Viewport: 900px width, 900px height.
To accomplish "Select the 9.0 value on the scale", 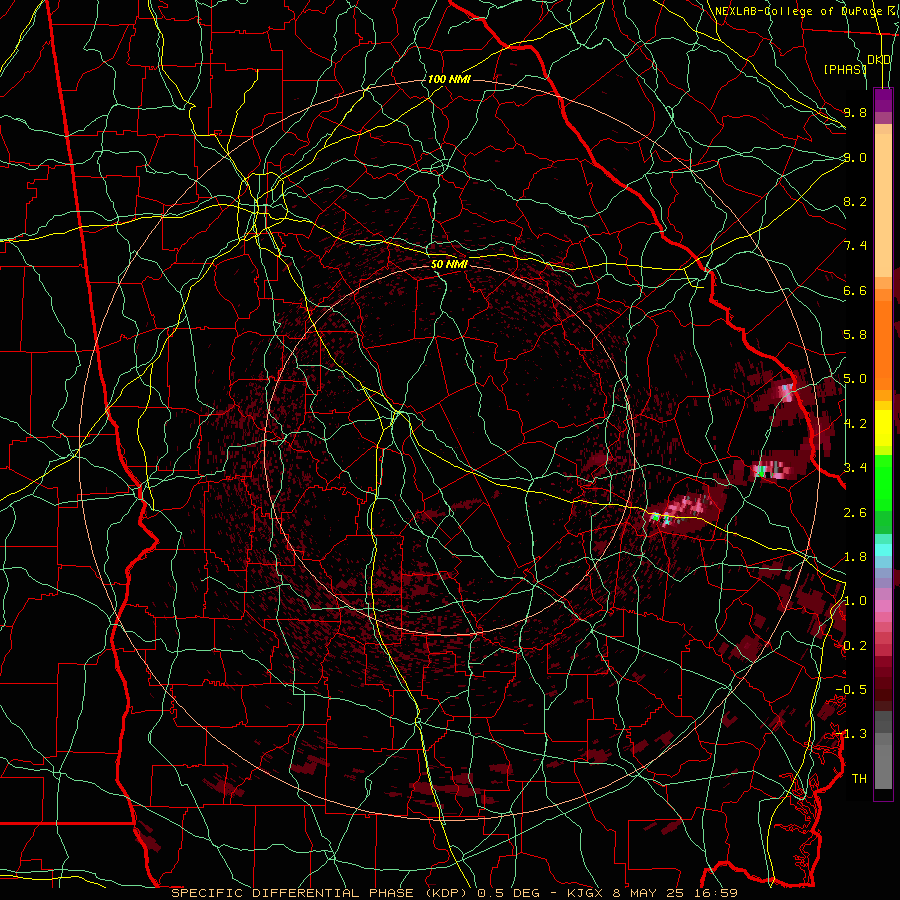I will pos(855,157).
